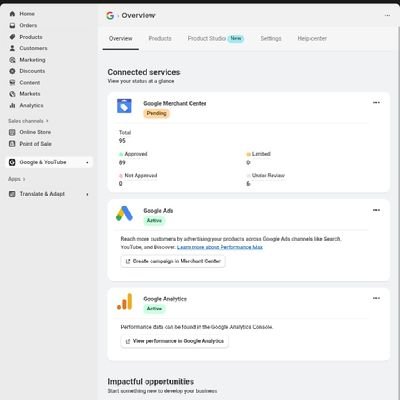
Task: Click the Customers person icon
Action: (12, 48)
